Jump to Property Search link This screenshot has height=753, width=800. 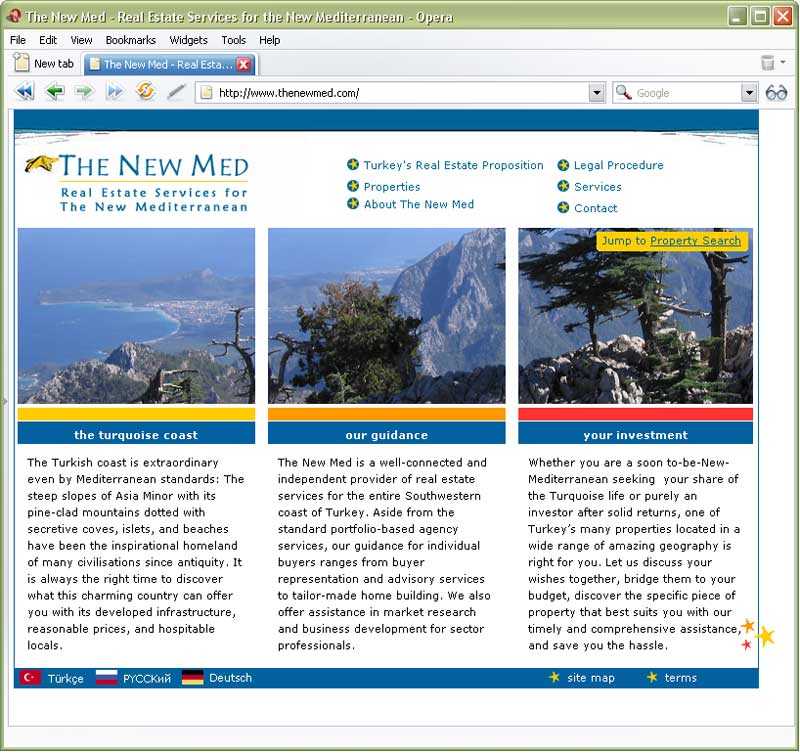tap(695, 240)
